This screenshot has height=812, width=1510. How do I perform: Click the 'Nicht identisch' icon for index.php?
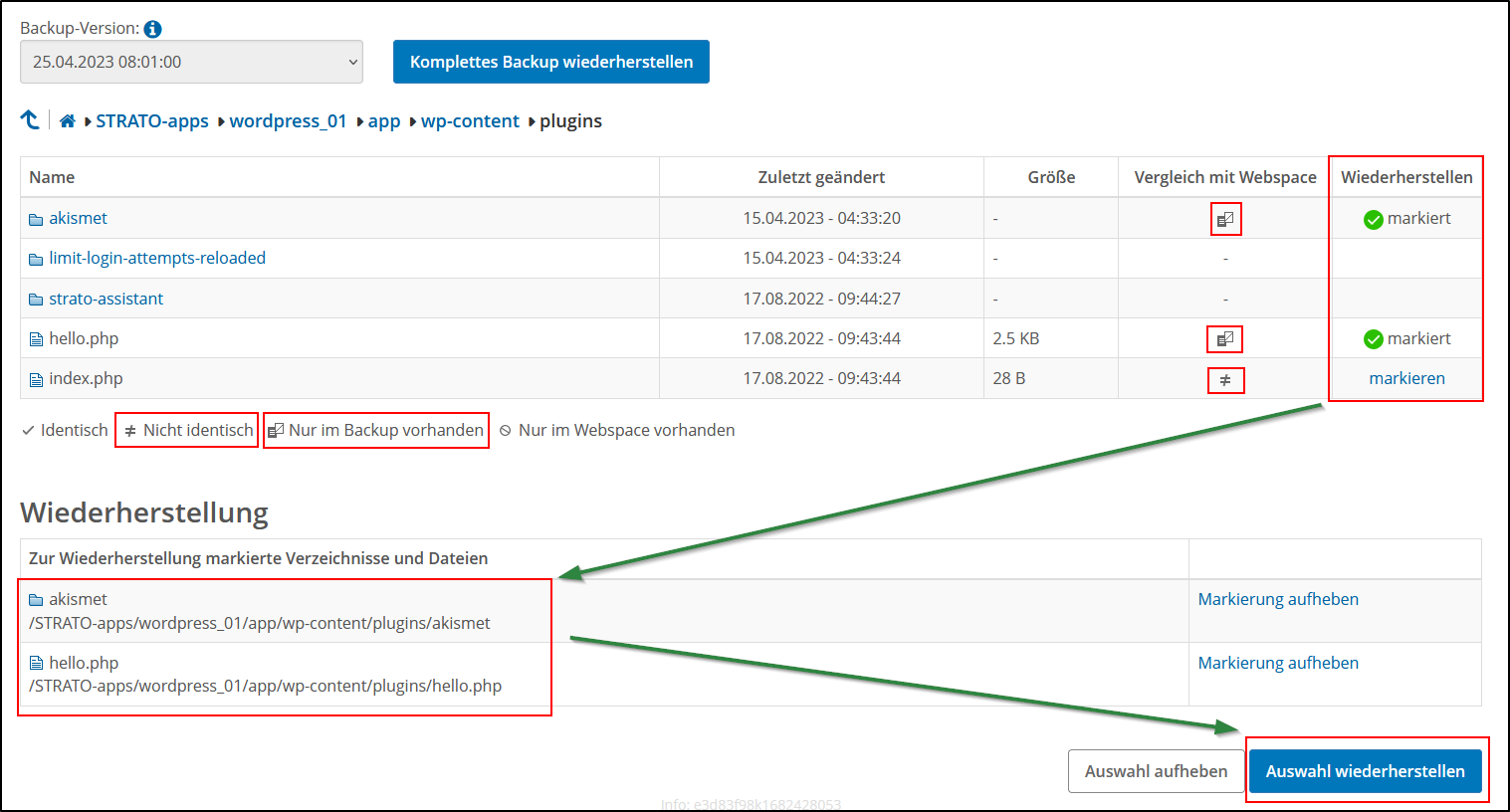click(x=1225, y=379)
